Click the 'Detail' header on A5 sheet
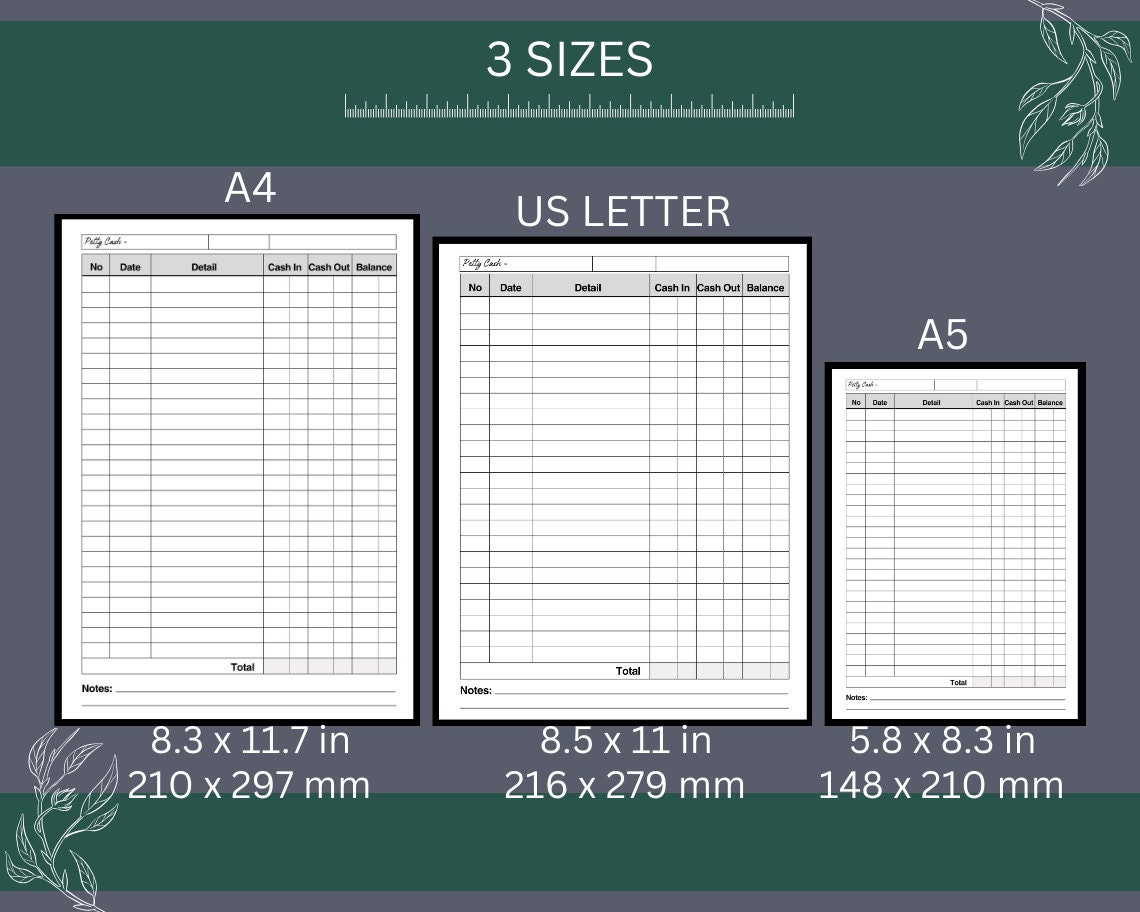Screen dimensions: 1140x912 pos(931,402)
